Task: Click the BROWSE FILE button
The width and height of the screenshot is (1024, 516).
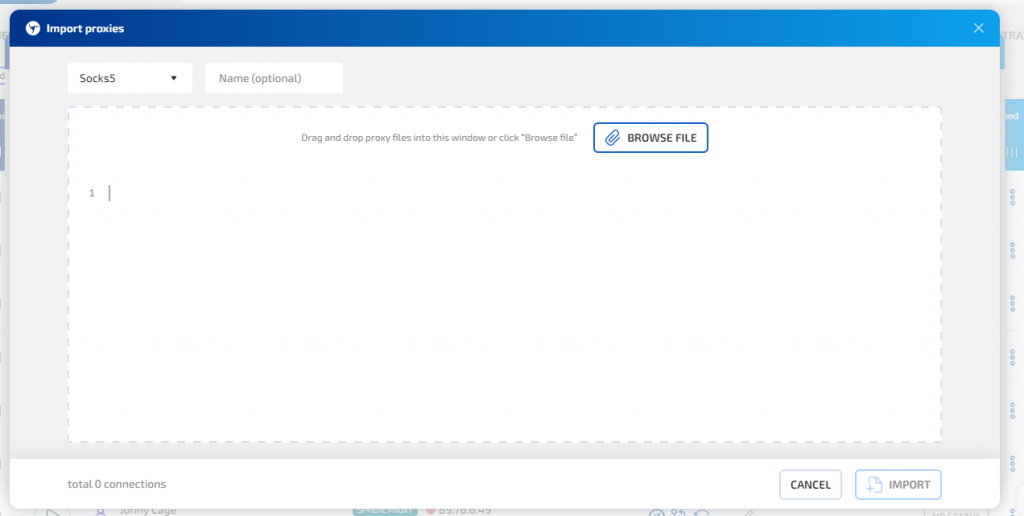Action: tap(650, 138)
